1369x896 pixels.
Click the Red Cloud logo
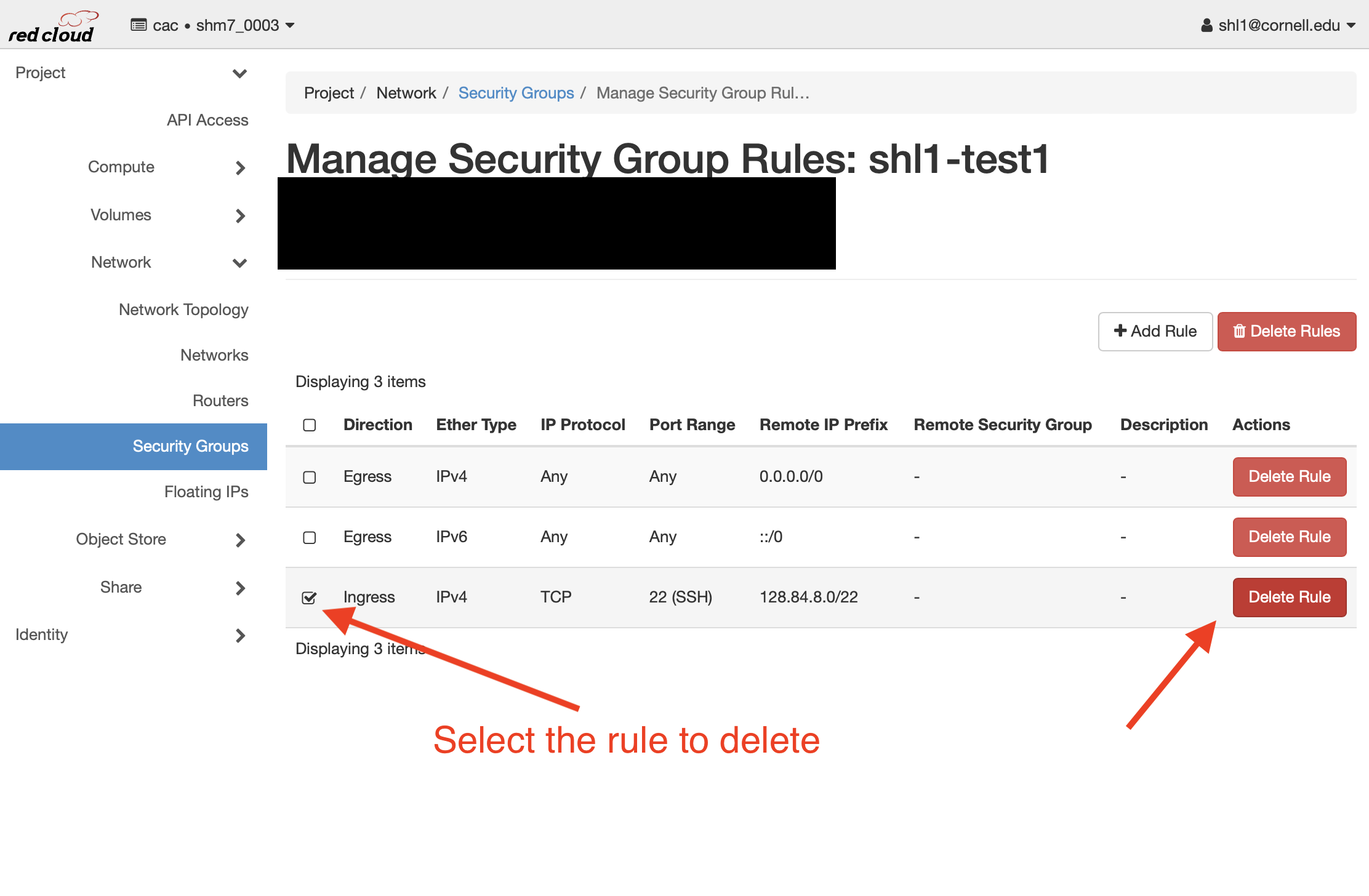[54, 27]
